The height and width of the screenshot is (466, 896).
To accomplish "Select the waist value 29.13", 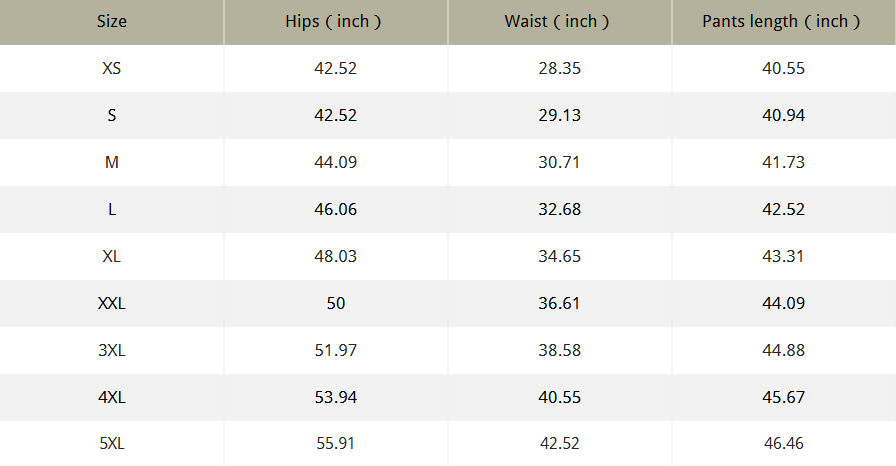I will tap(559, 115).
